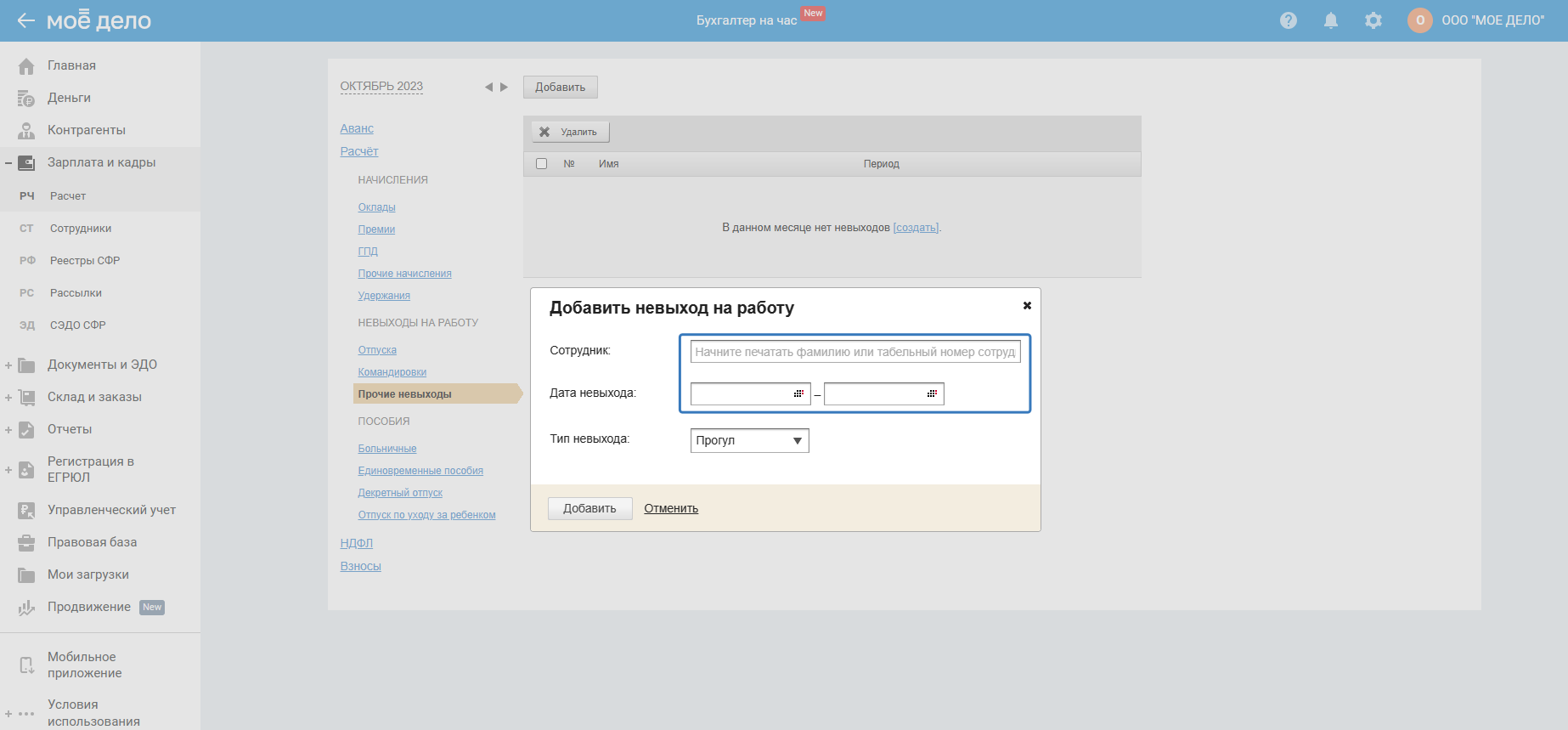The width and height of the screenshot is (1568, 730).
Task: Click the back arrow in header
Action: pos(25,20)
